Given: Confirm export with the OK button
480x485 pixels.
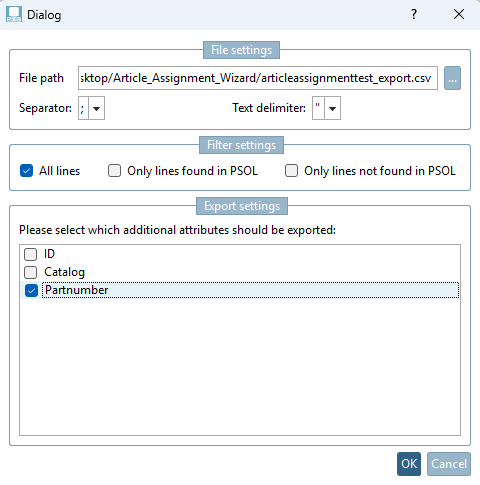Looking at the screenshot, I should click(409, 464).
